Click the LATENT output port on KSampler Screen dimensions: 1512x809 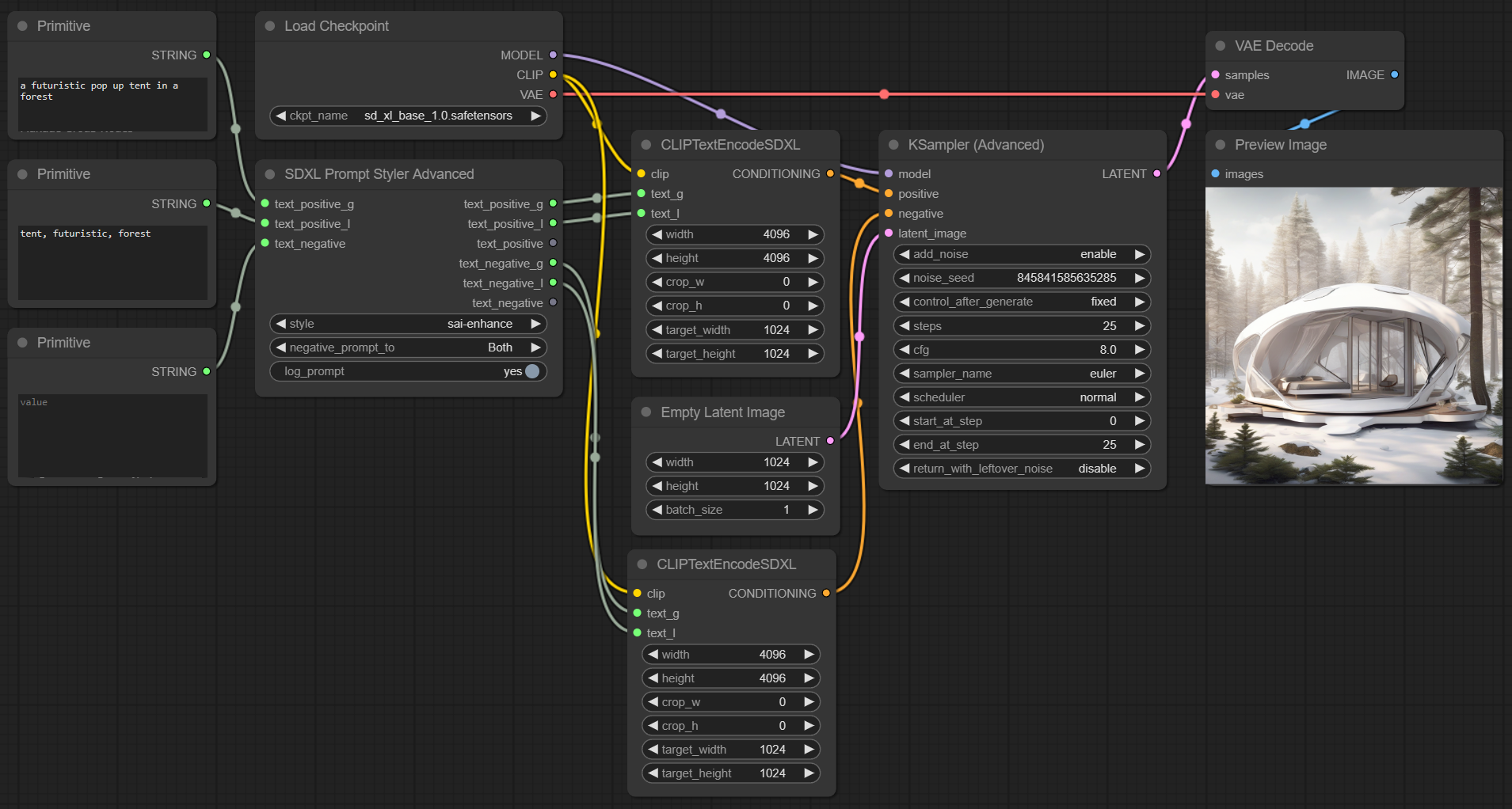tap(1156, 173)
